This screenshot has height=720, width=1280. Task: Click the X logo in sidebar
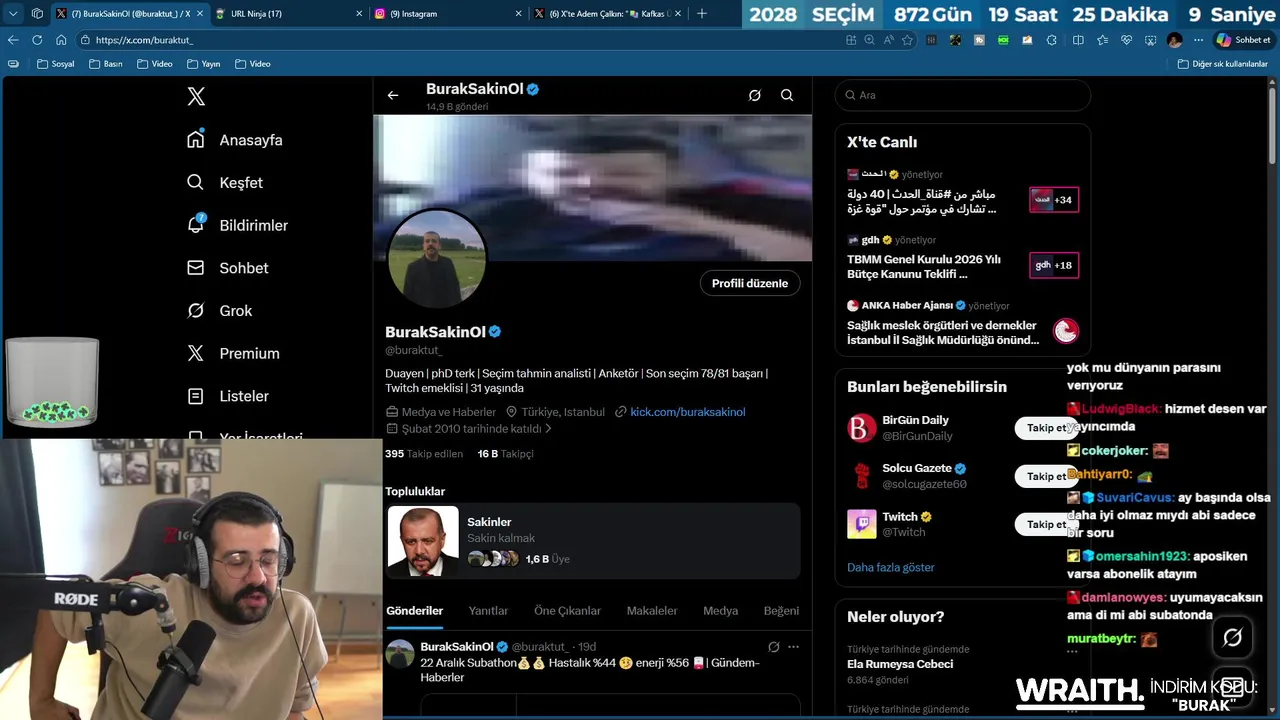click(x=196, y=96)
